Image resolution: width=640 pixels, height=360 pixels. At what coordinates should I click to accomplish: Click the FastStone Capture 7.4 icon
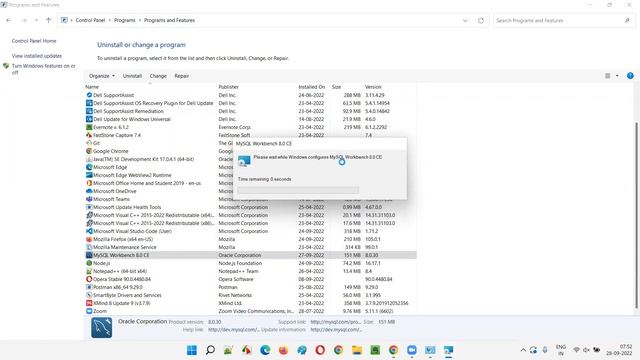pyautogui.click(x=89, y=135)
